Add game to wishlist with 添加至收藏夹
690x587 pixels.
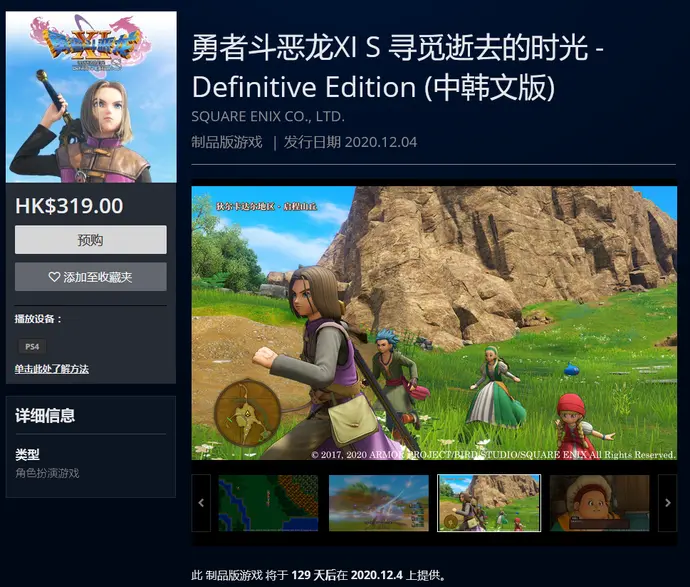click(91, 277)
